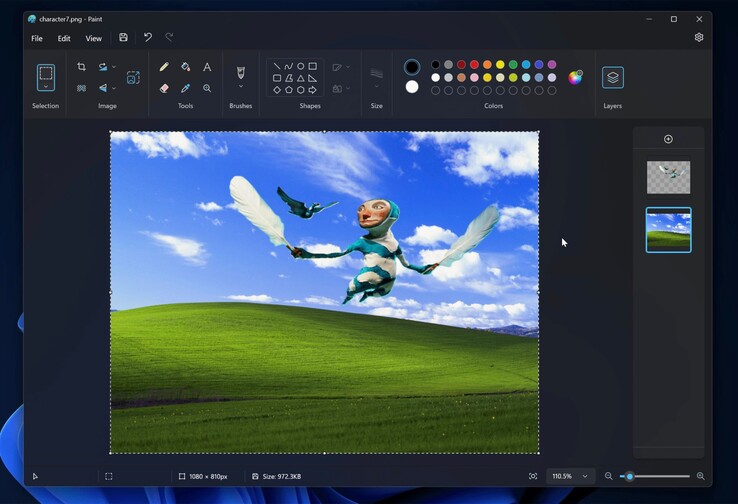Open the View menu
Image resolution: width=738 pixels, height=504 pixels.
point(94,39)
